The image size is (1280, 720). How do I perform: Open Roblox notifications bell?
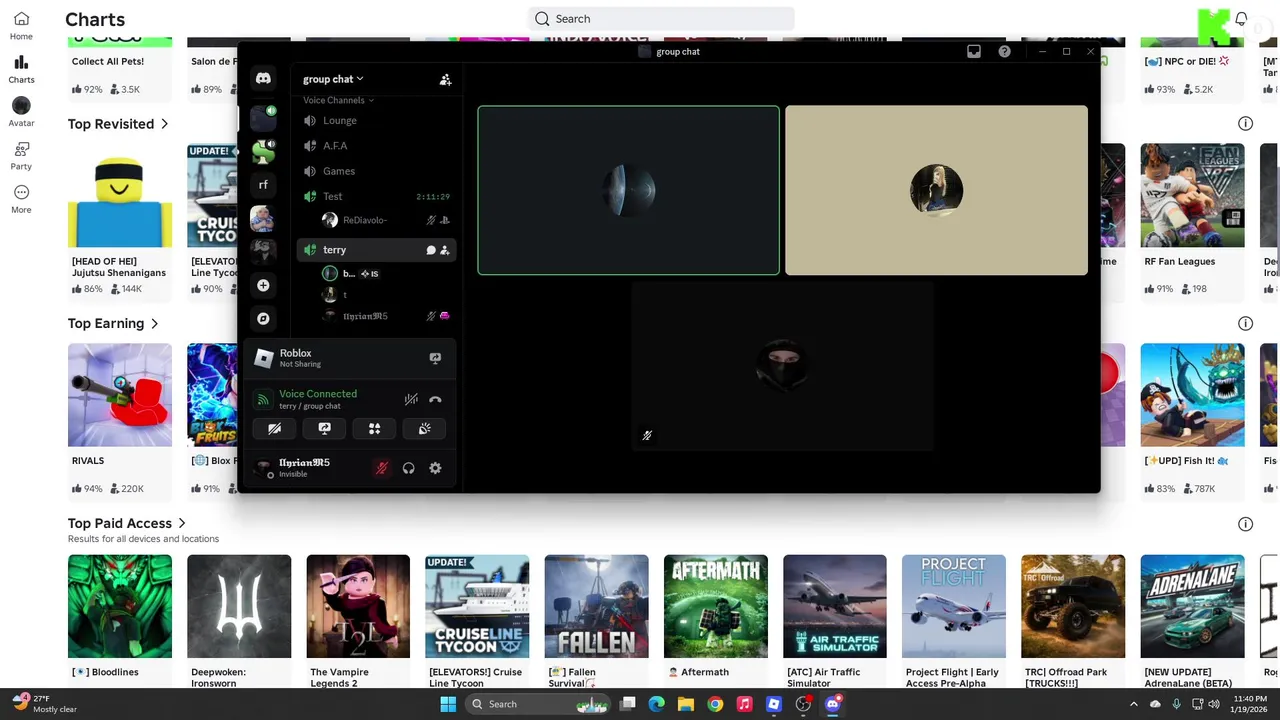[x=1241, y=19]
